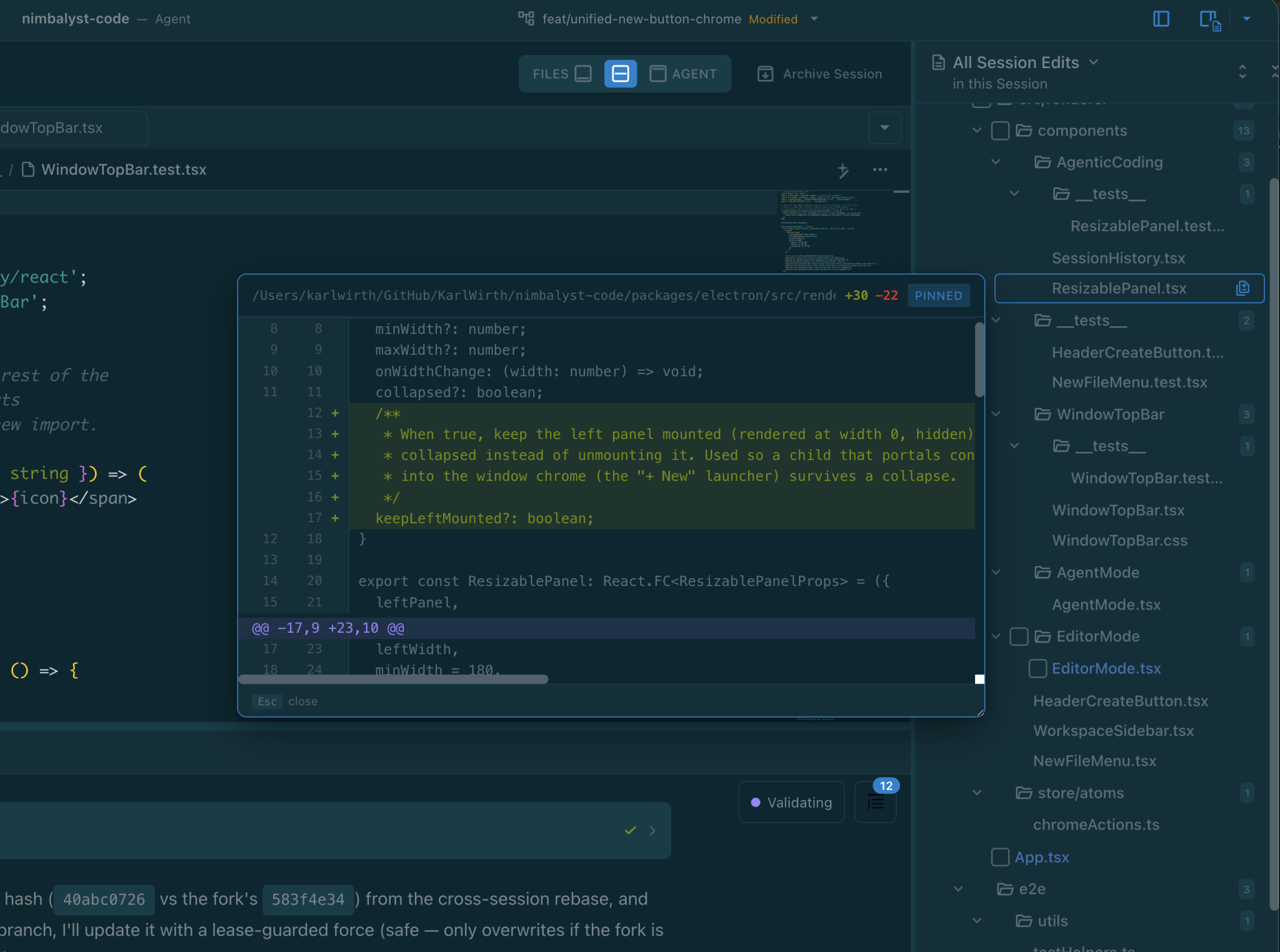Click the green checkmark in tool row
The width and height of the screenshot is (1280, 952).
[x=630, y=830]
